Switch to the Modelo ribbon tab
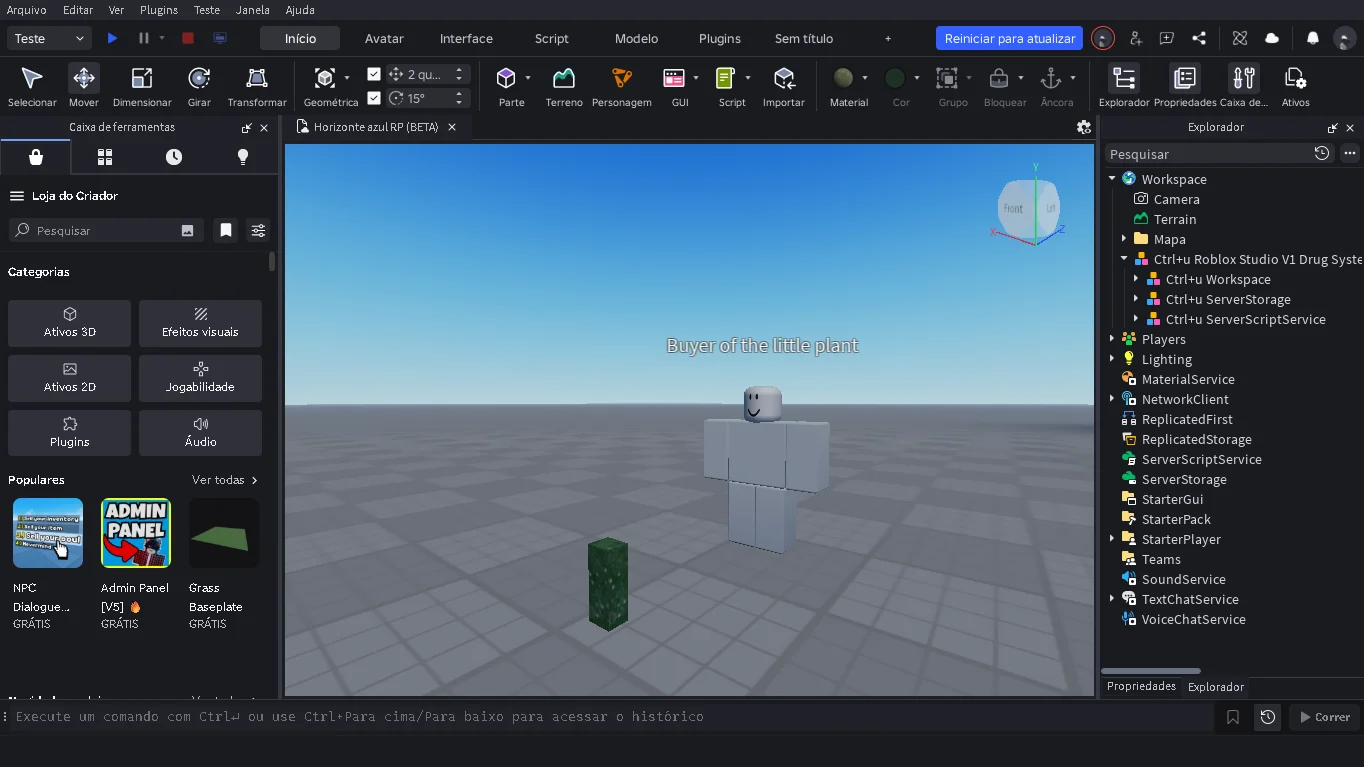This screenshot has height=767, width=1364. click(x=636, y=38)
